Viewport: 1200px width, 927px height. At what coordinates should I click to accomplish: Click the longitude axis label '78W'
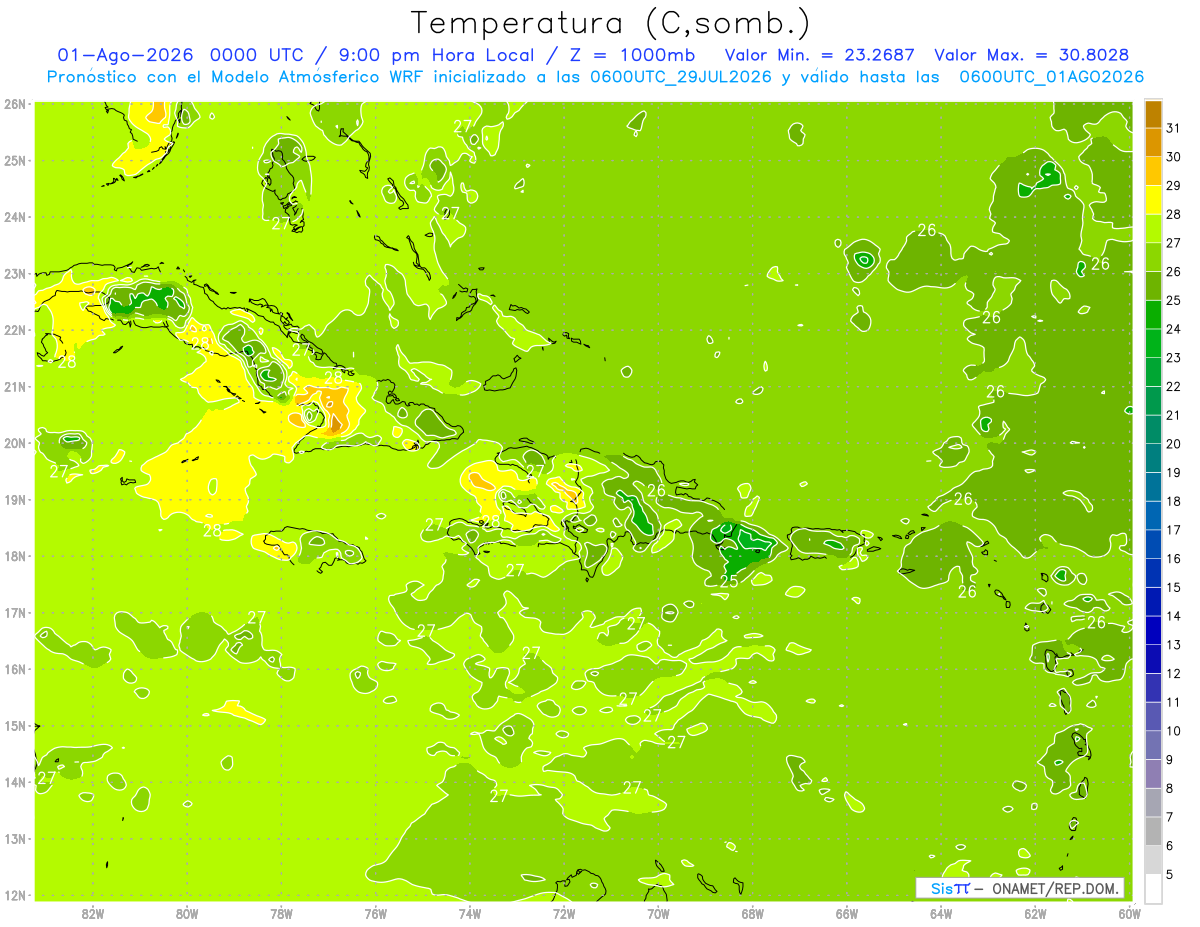(281, 912)
